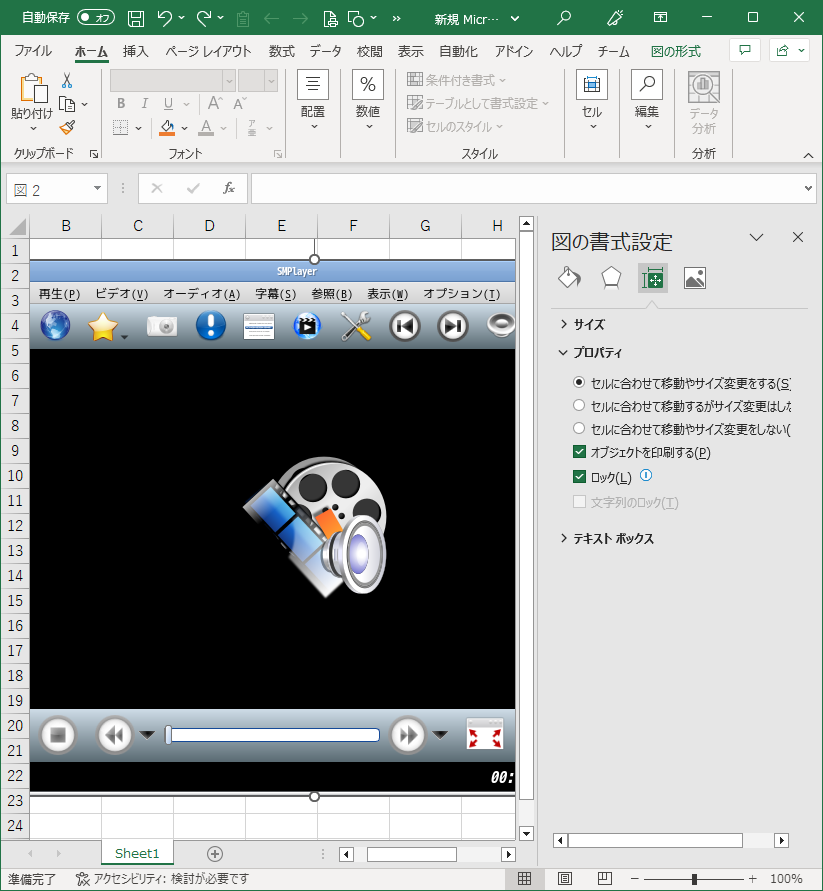Open the ファイル tab

(x=33, y=51)
